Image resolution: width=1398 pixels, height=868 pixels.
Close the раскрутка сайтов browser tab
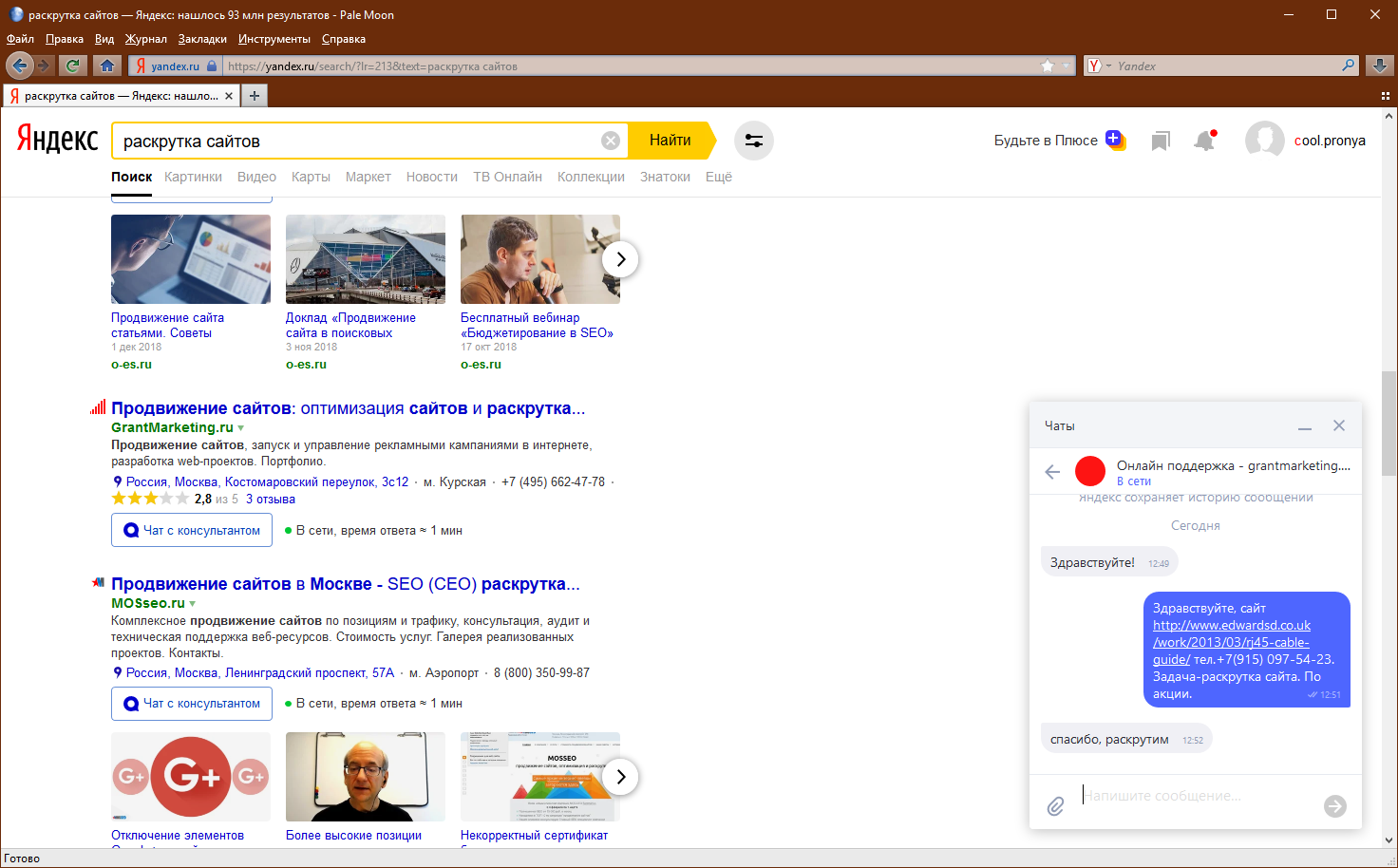coord(229,96)
